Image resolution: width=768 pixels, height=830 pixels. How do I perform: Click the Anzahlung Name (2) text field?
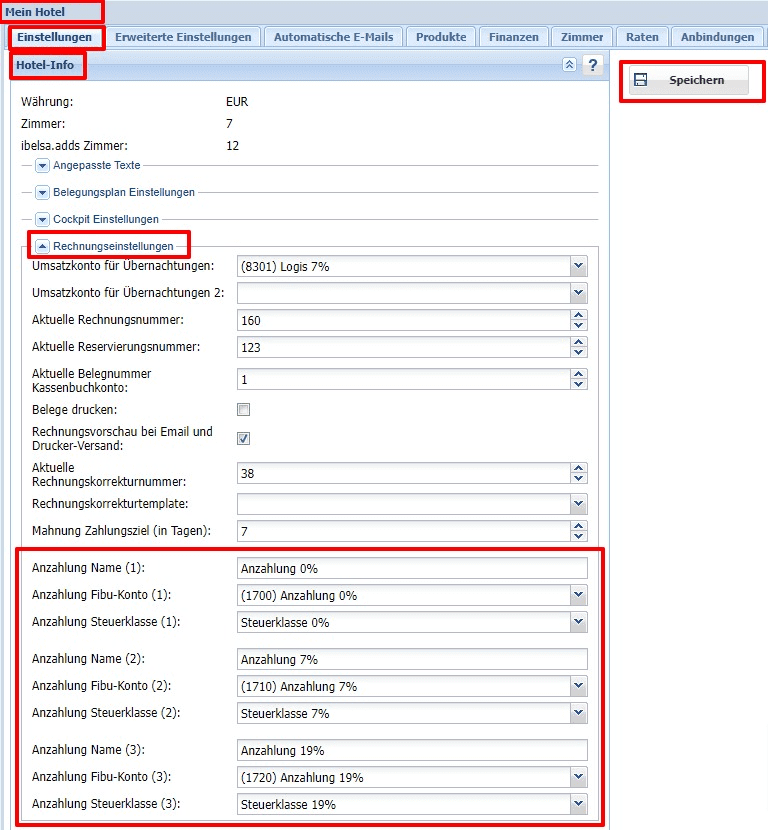(x=412, y=659)
